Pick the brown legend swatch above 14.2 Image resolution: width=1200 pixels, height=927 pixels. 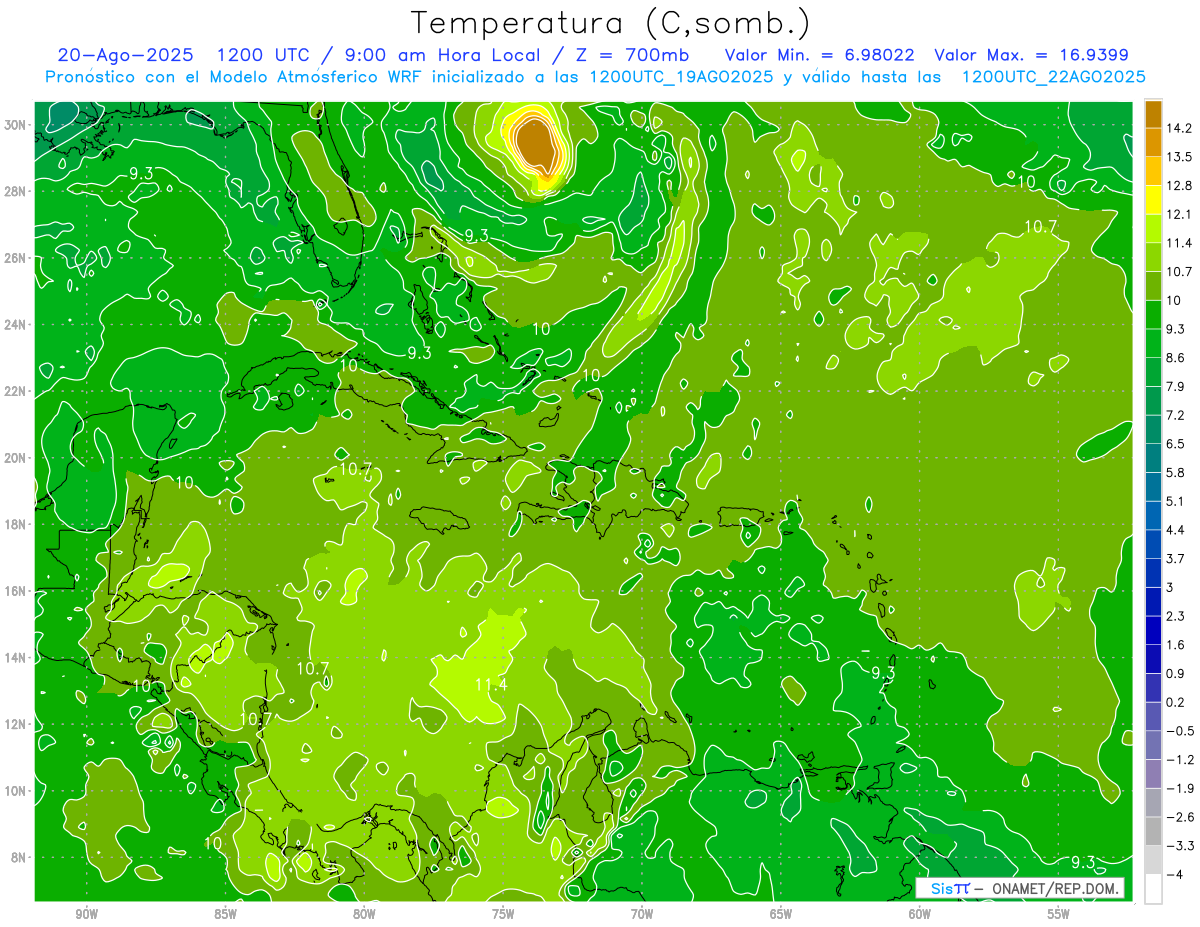pyautogui.click(x=1153, y=114)
